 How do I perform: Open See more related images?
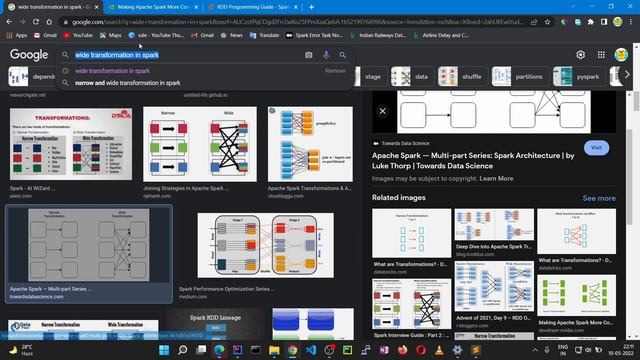599,198
